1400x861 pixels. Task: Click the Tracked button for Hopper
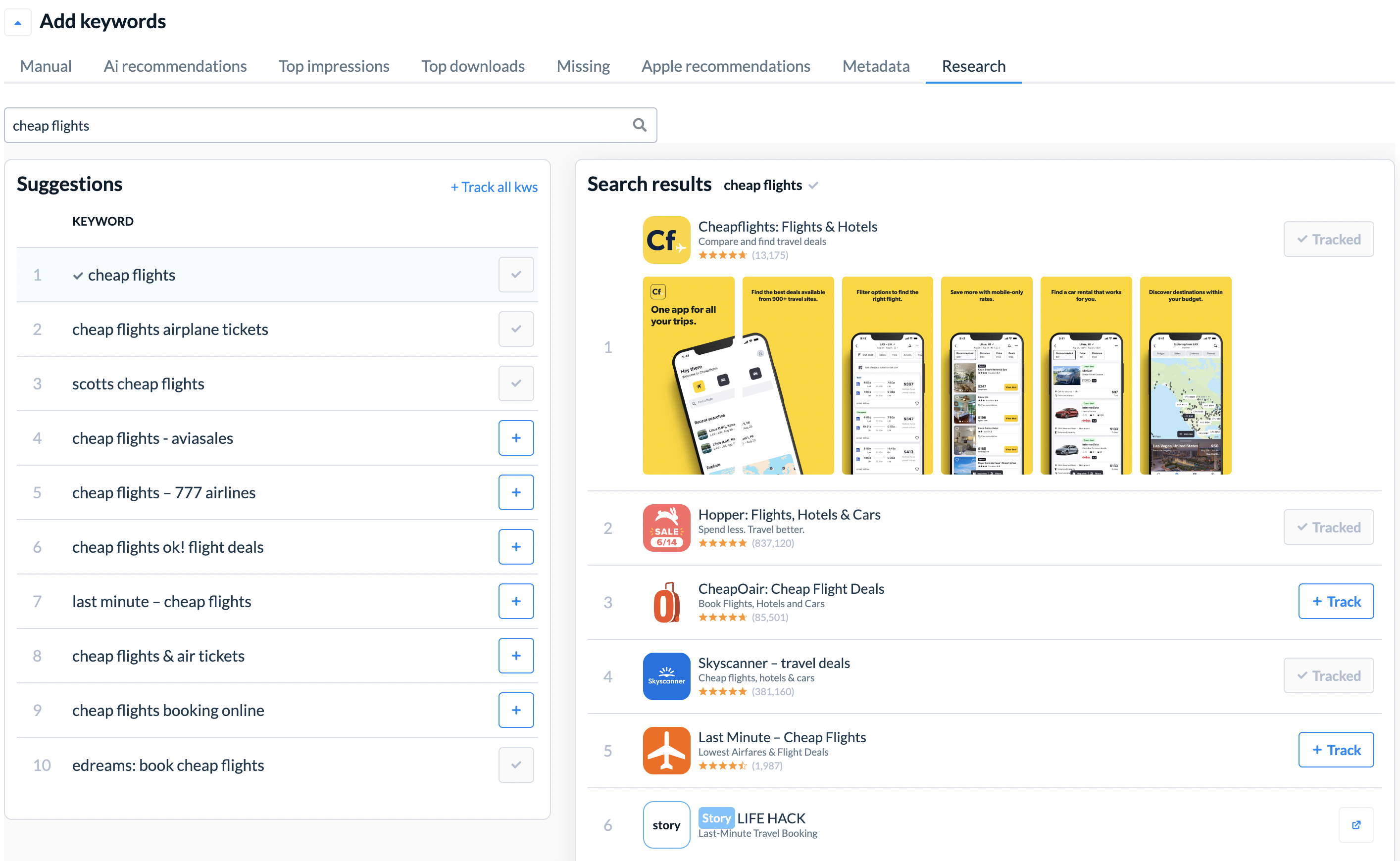(x=1328, y=527)
